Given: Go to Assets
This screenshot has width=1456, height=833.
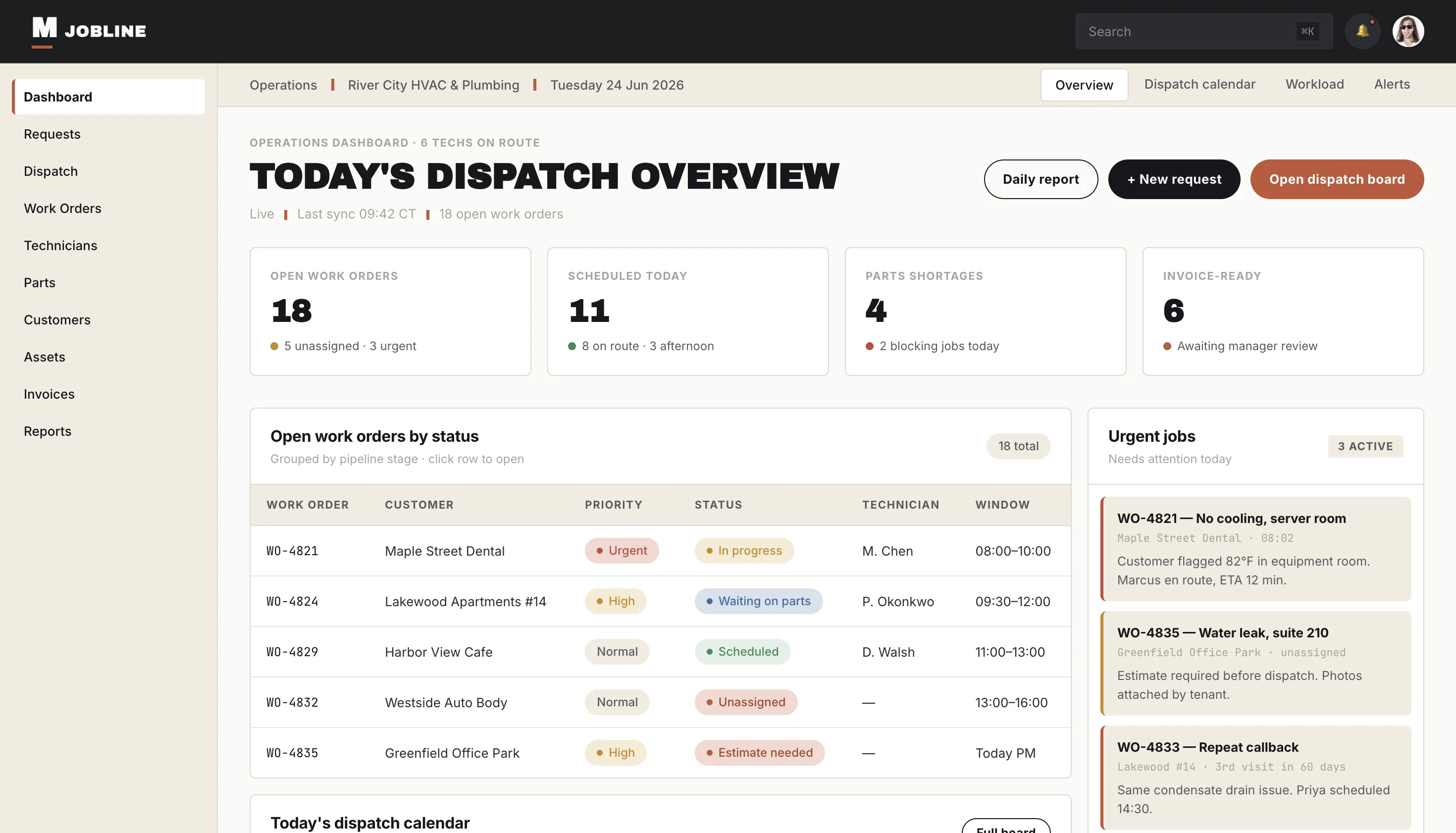Looking at the screenshot, I should click(x=108, y=357).
